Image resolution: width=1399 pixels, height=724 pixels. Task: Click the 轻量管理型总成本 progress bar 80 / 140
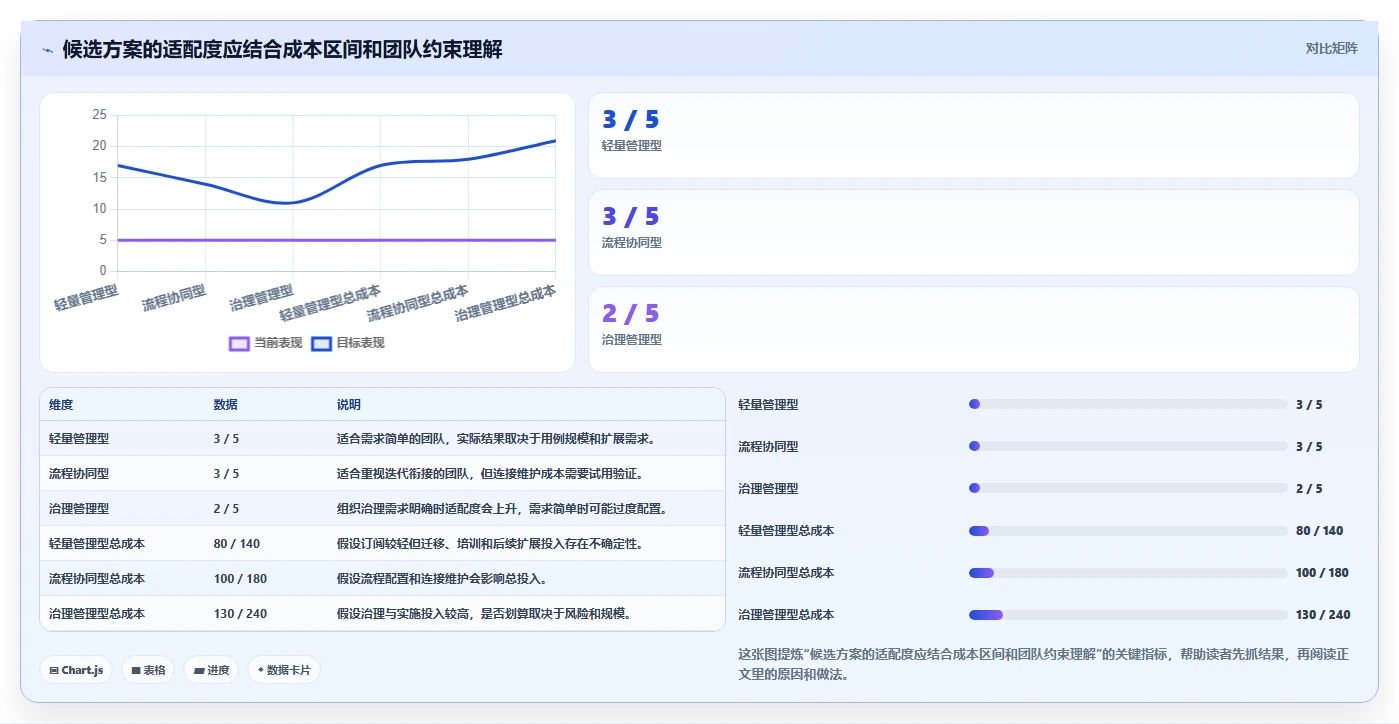click(1128, 531)
